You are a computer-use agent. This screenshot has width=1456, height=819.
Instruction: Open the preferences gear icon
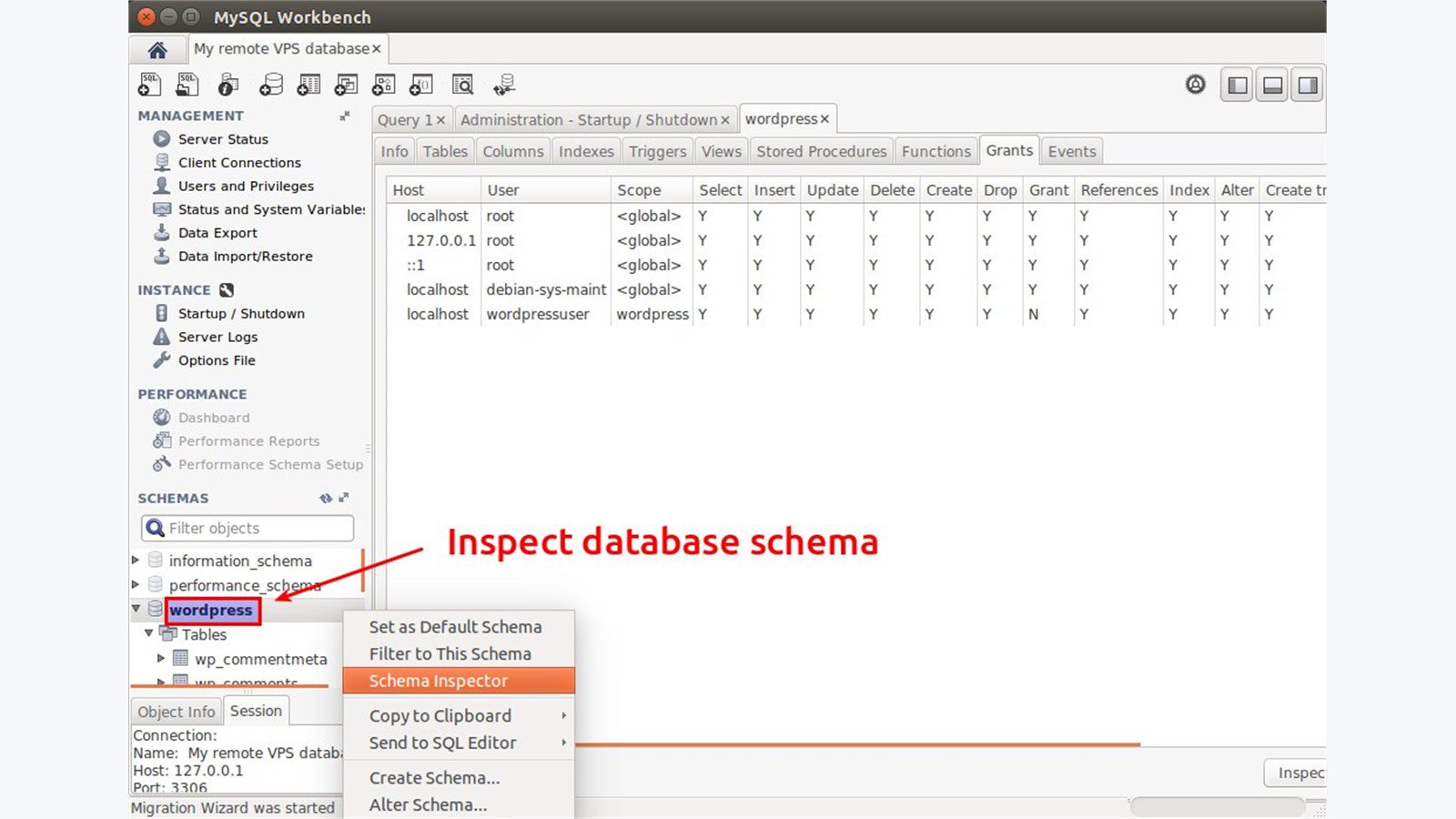(1196, 85)
